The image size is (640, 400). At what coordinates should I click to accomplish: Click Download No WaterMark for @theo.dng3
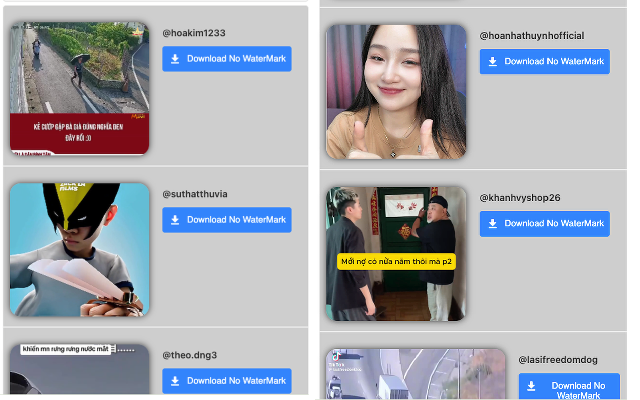point(227,381)
